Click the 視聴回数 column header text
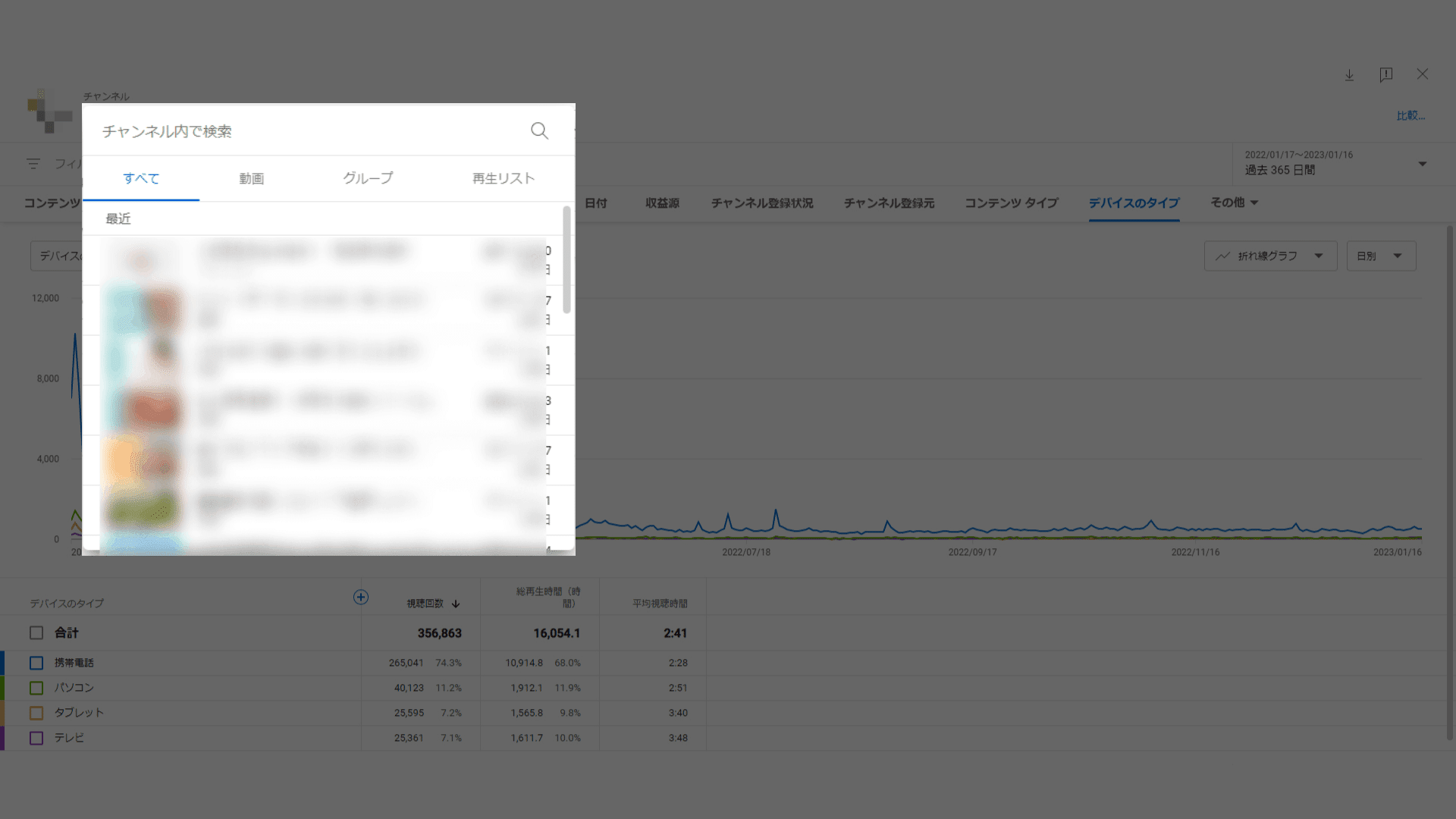This screenshot has width=1456, height=819. tap(425, 604)
